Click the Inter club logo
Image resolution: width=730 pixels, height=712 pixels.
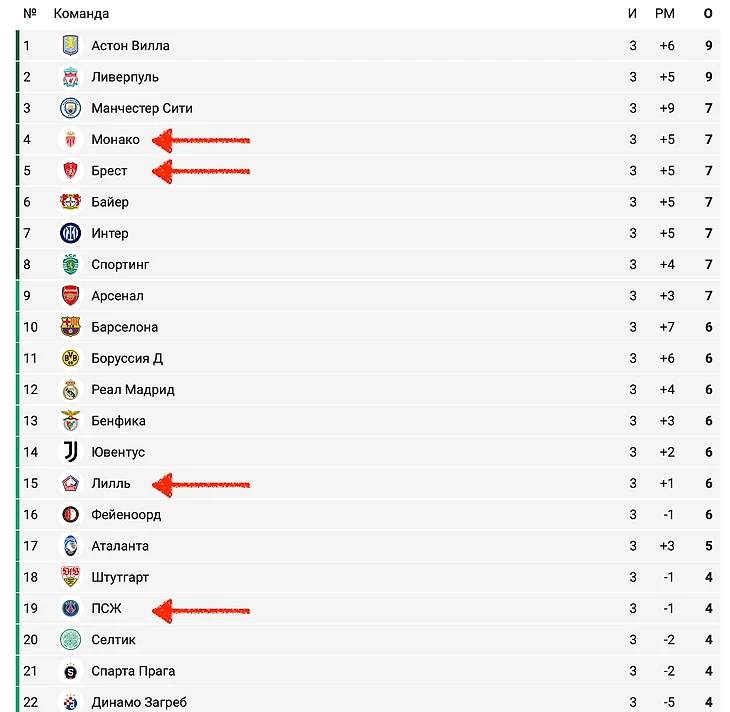pyautogui.click(x=70, y=233)
